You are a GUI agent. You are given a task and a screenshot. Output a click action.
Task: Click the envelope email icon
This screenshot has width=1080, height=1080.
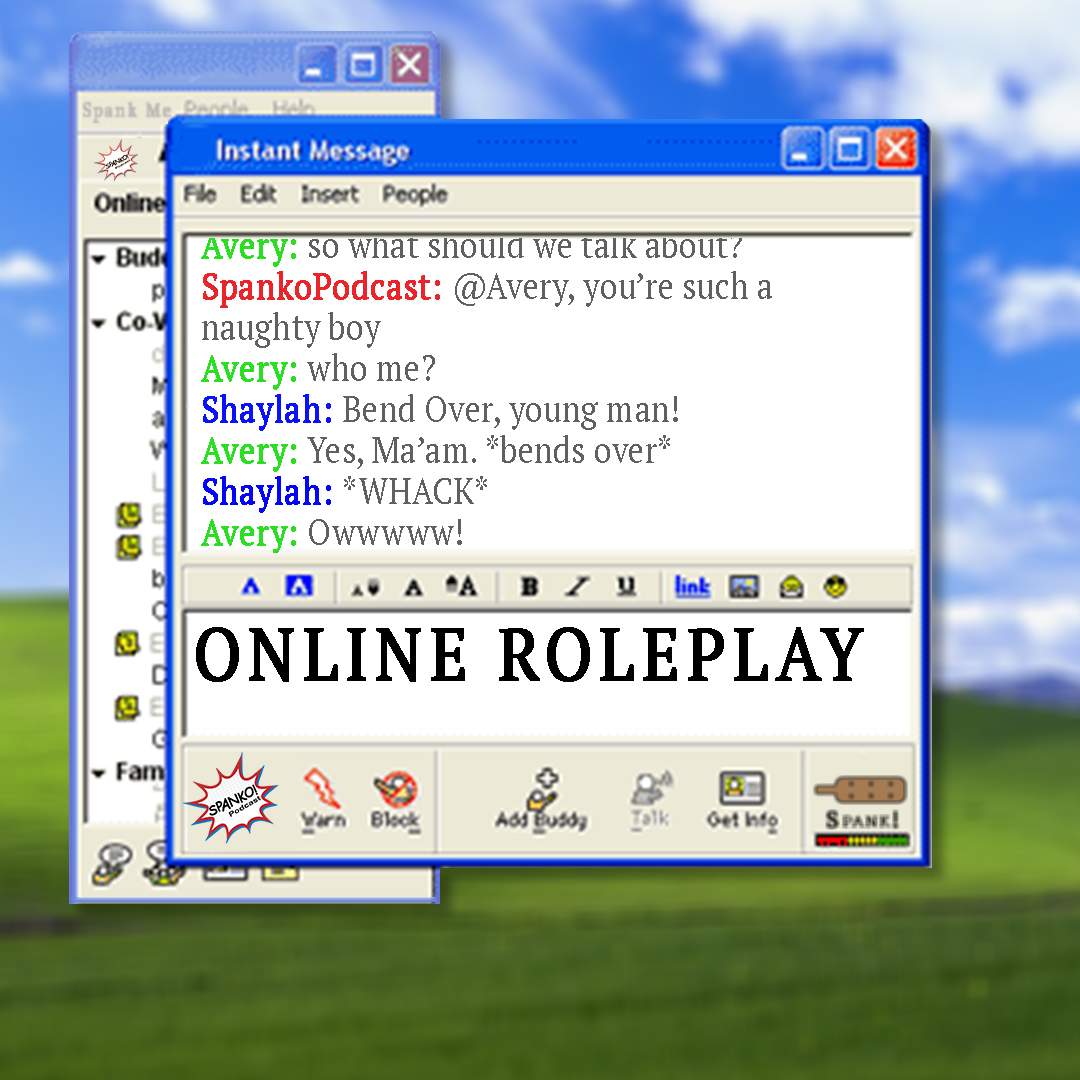(791, 588)
